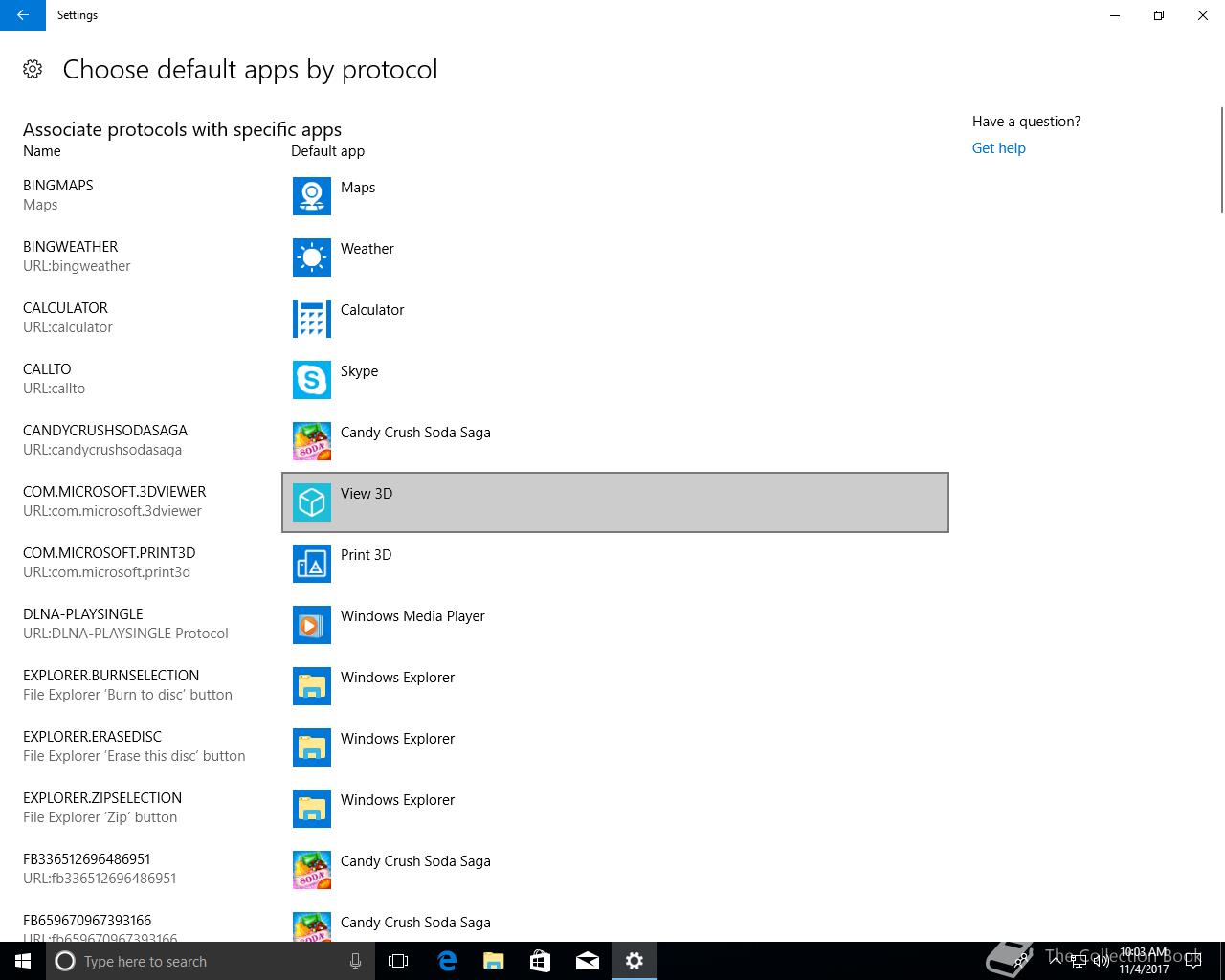Click Candy Crush icon in CANDYCRUSHSODASAGA row

click(312, 441)
